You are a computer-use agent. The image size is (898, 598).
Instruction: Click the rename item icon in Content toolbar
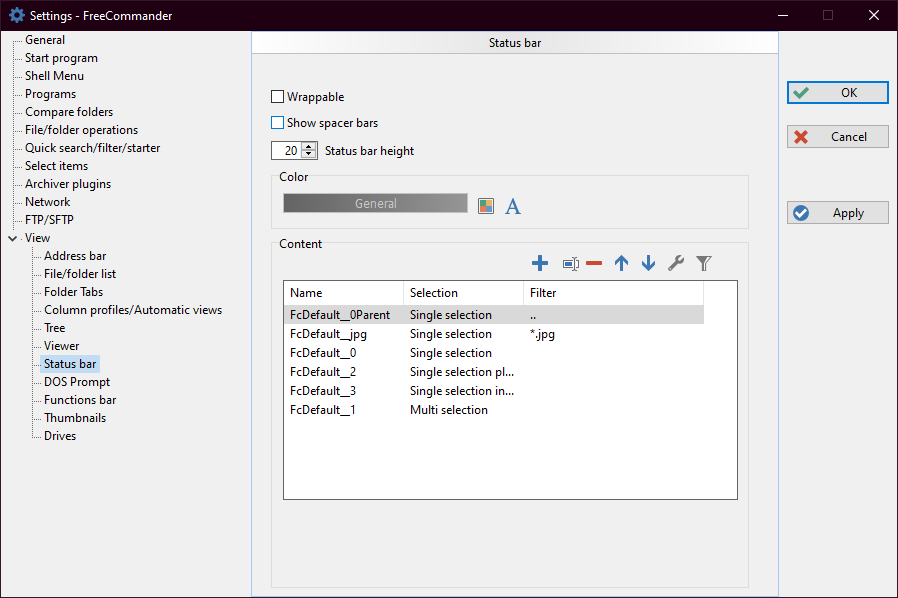click(x=570, y=263)
